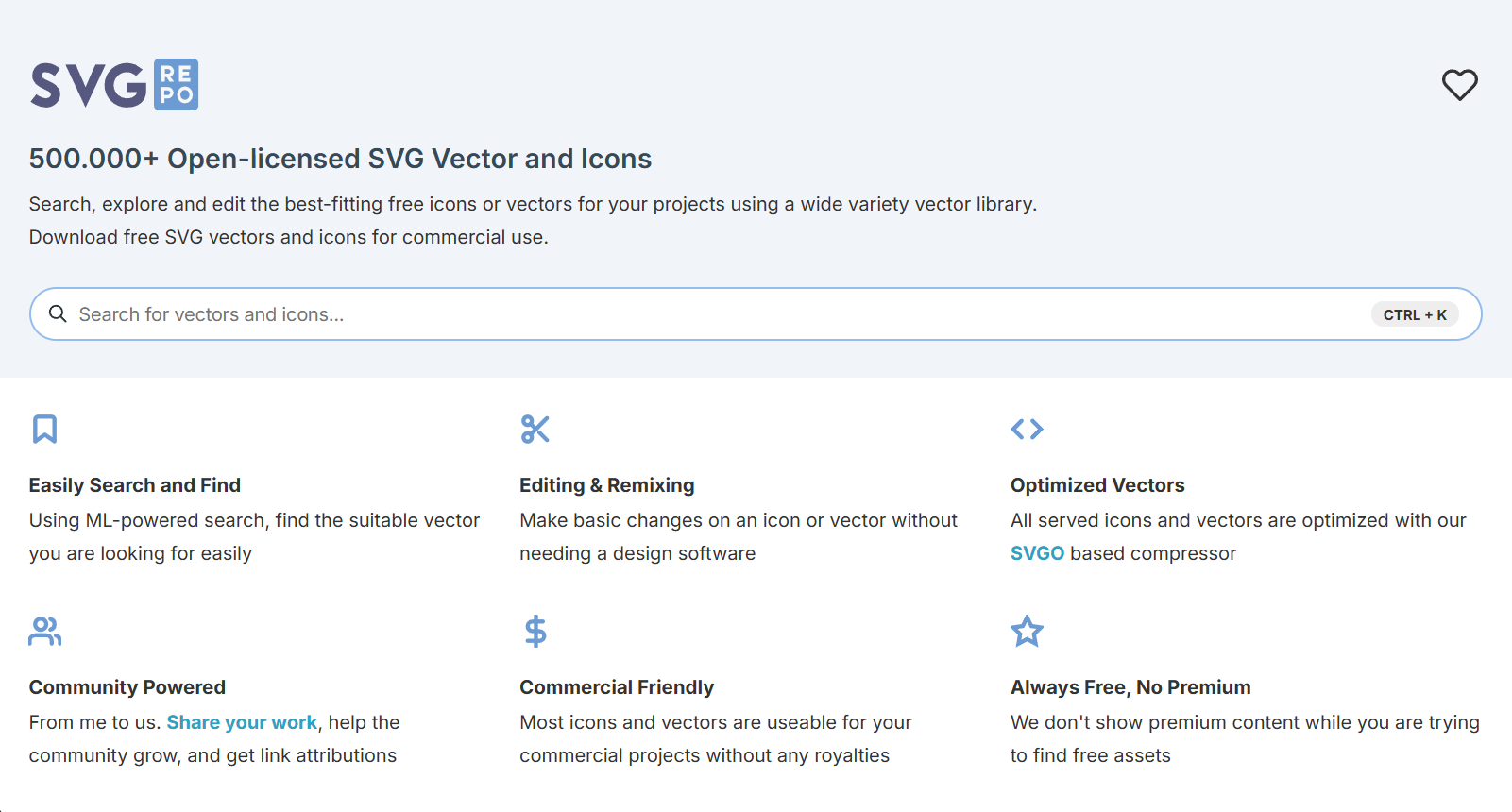Click 'Search, explore and edit the best-fitting' text
The width and height of the screenshot is (1512, 812).
(x=533, y=204)
